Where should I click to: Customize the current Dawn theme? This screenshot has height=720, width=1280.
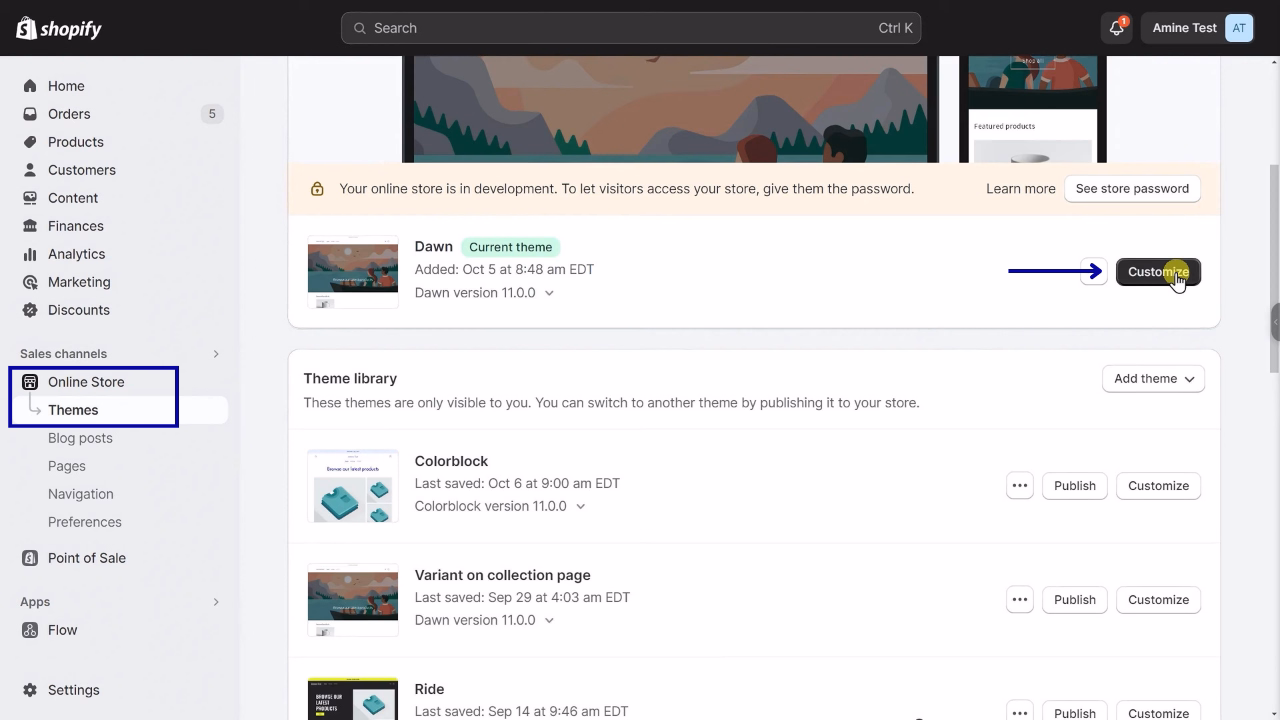point(1158,272)
